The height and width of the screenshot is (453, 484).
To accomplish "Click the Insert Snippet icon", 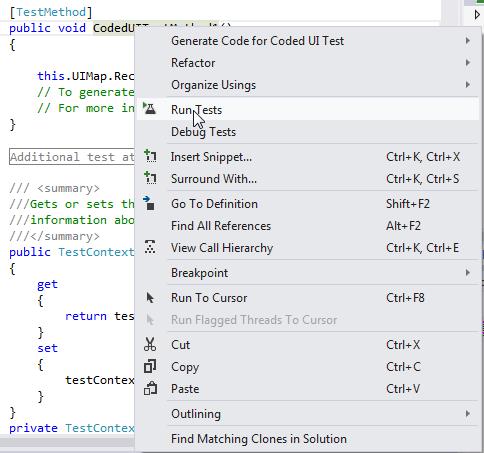I will 150,156.
